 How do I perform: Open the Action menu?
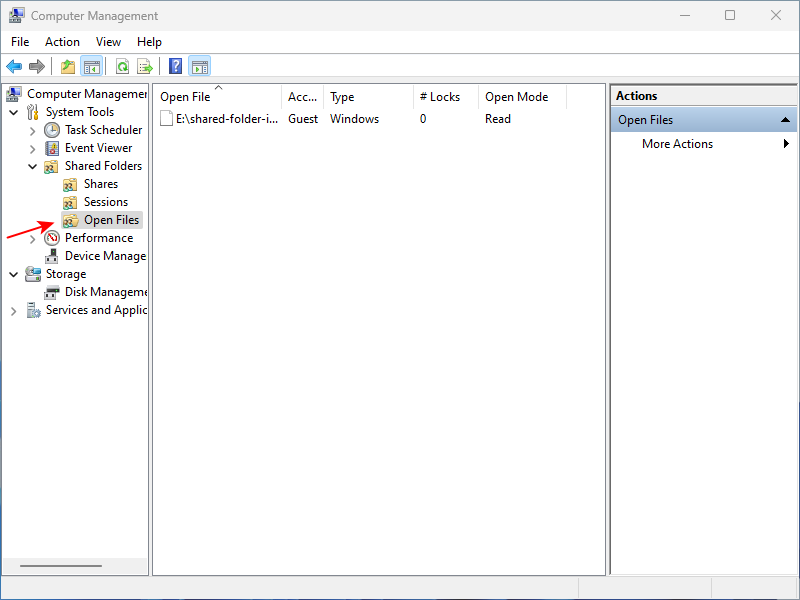coord(62,42)
